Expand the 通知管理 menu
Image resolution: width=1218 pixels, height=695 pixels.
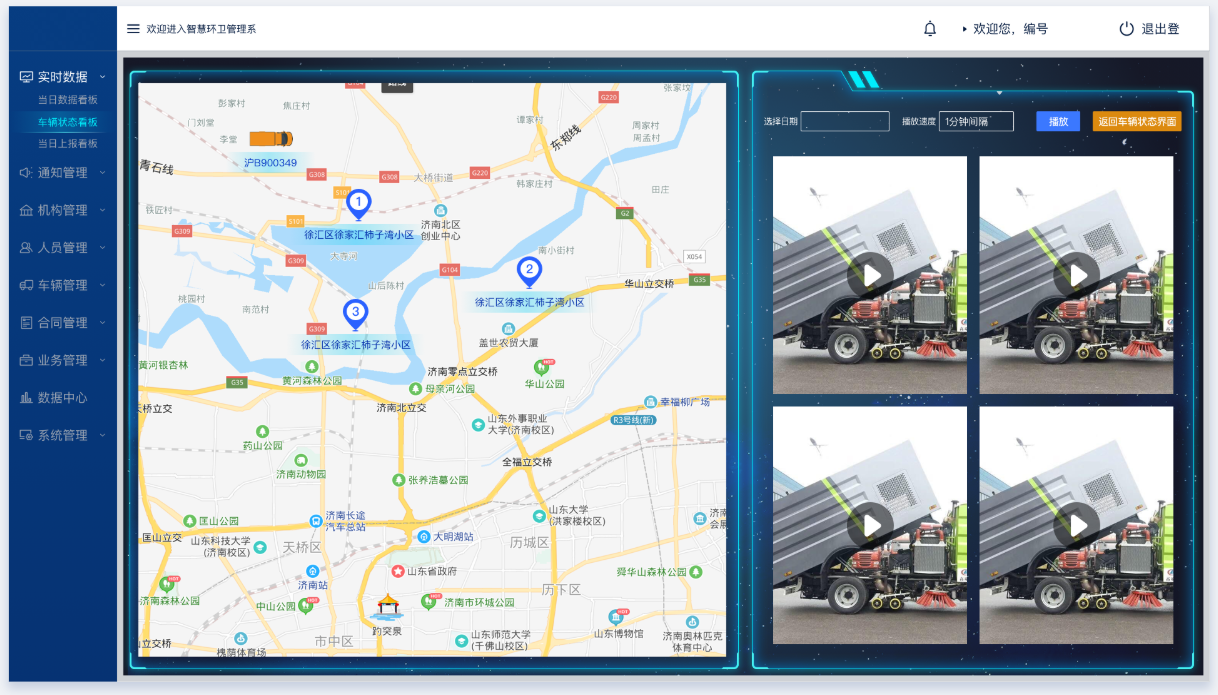pos(62,173)
